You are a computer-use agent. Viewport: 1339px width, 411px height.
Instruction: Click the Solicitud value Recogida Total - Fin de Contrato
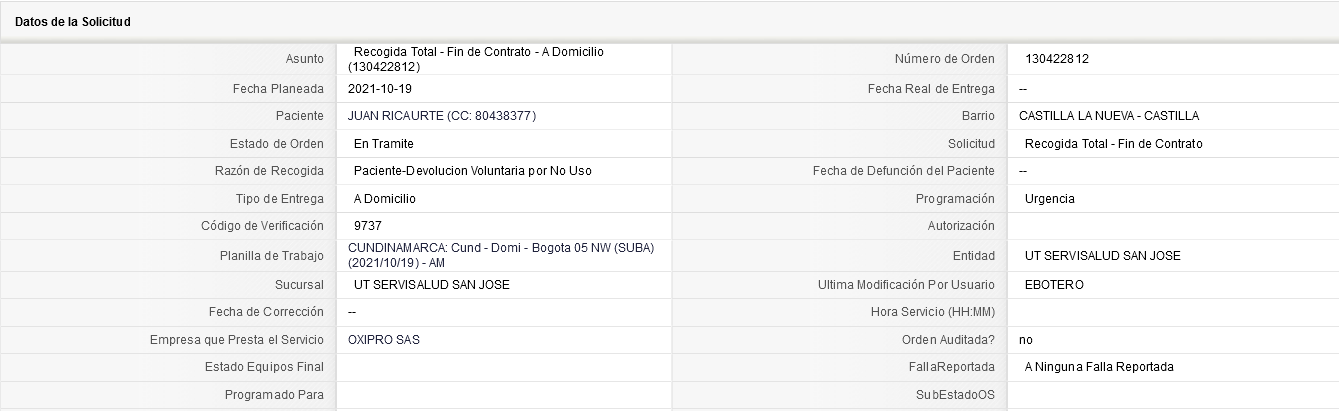pos(1113,144)
